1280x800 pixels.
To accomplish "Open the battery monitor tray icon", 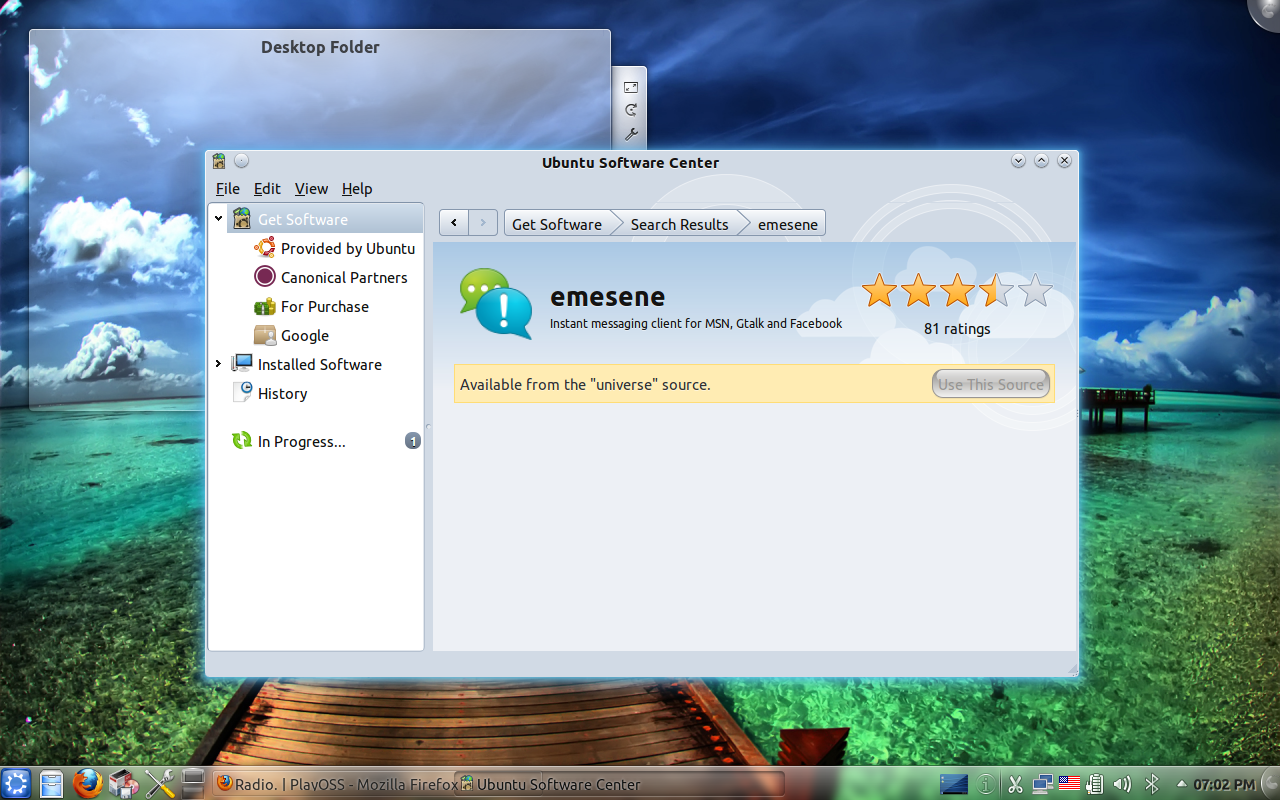I will coord(1095,785).
